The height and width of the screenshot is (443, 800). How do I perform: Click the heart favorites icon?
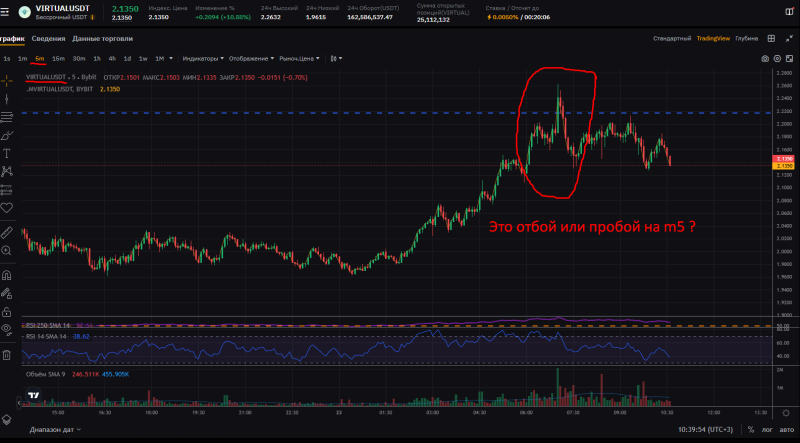click(7, 208)
